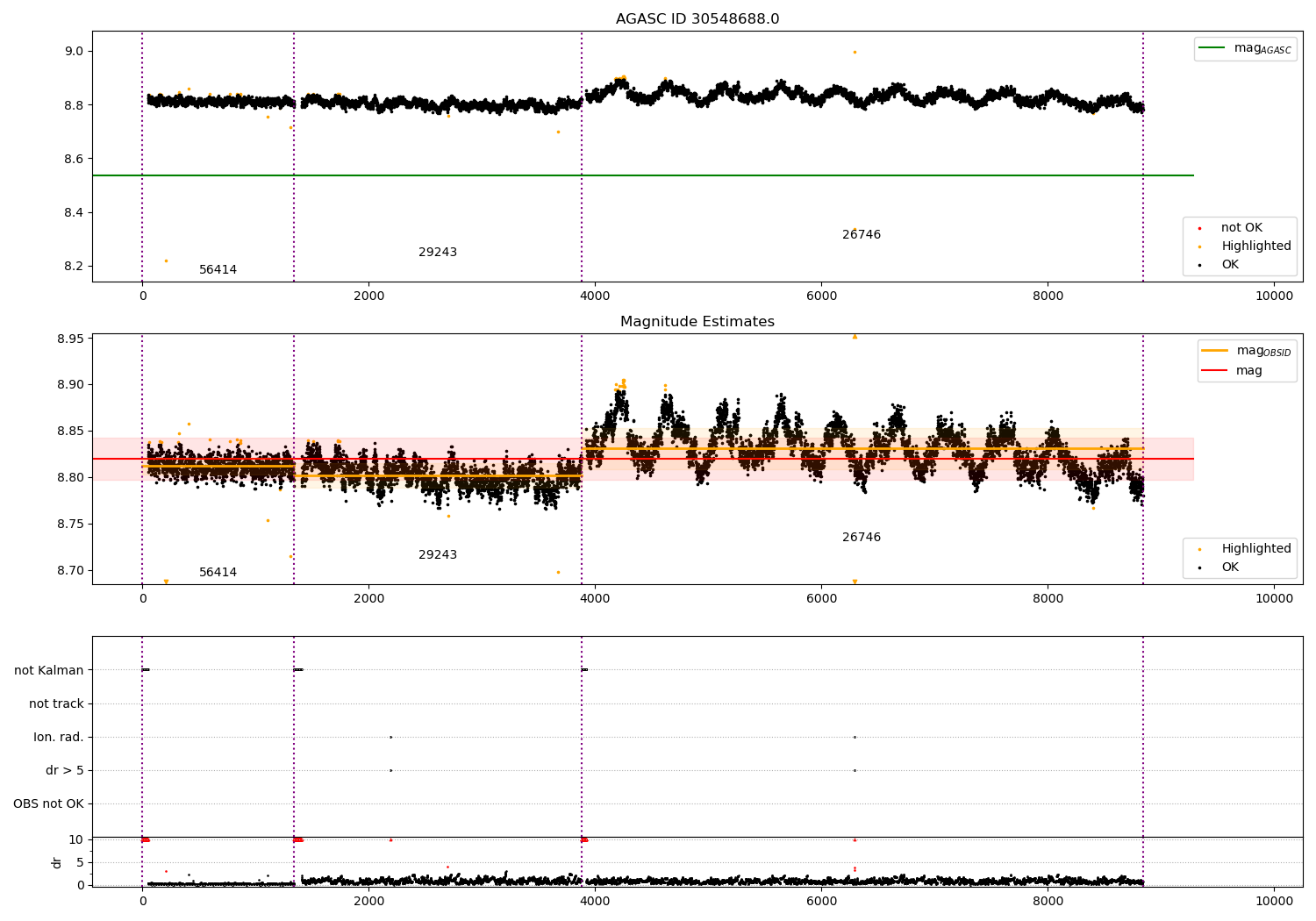This screenshot has width=1316, height=921.
Task: Click the green mag AGASC horizontal line in top plot
Action: click(643, 175)
